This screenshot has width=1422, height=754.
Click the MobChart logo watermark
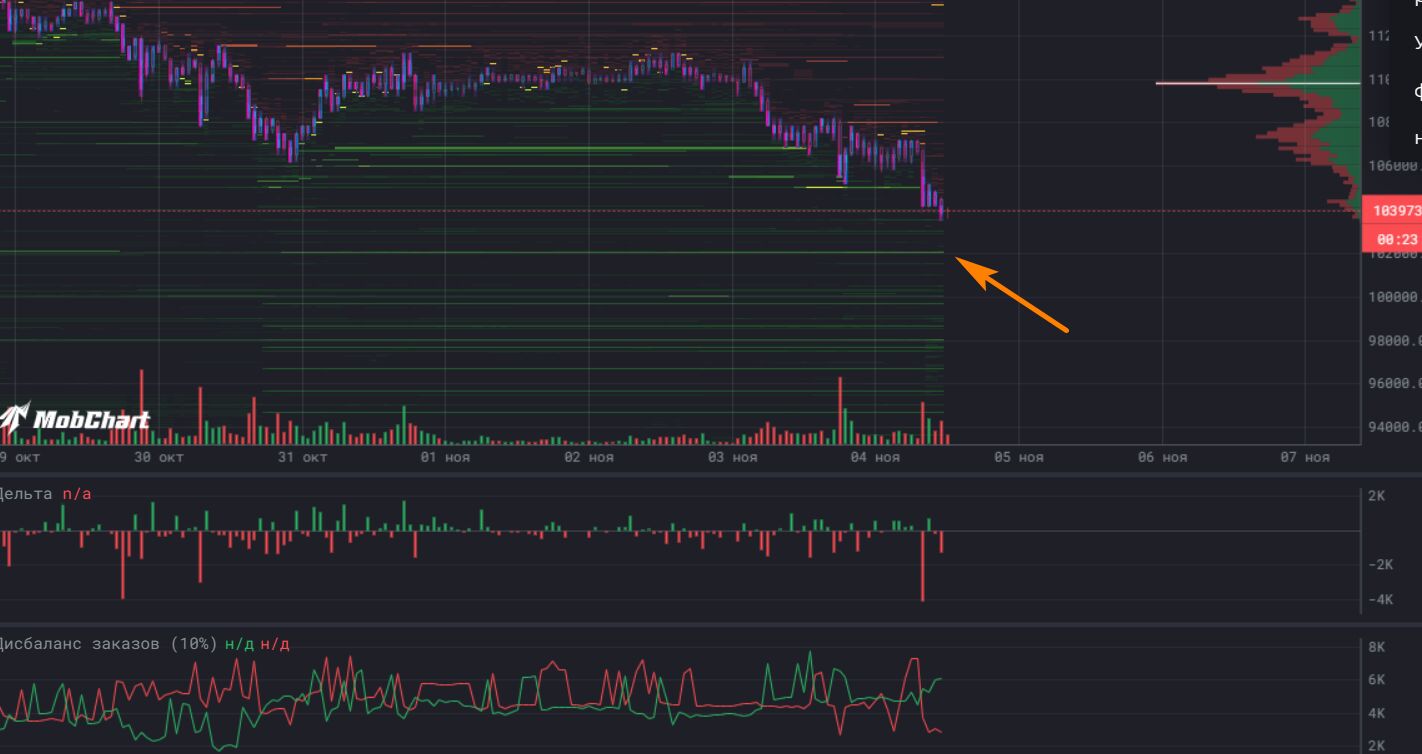(75, 420)
